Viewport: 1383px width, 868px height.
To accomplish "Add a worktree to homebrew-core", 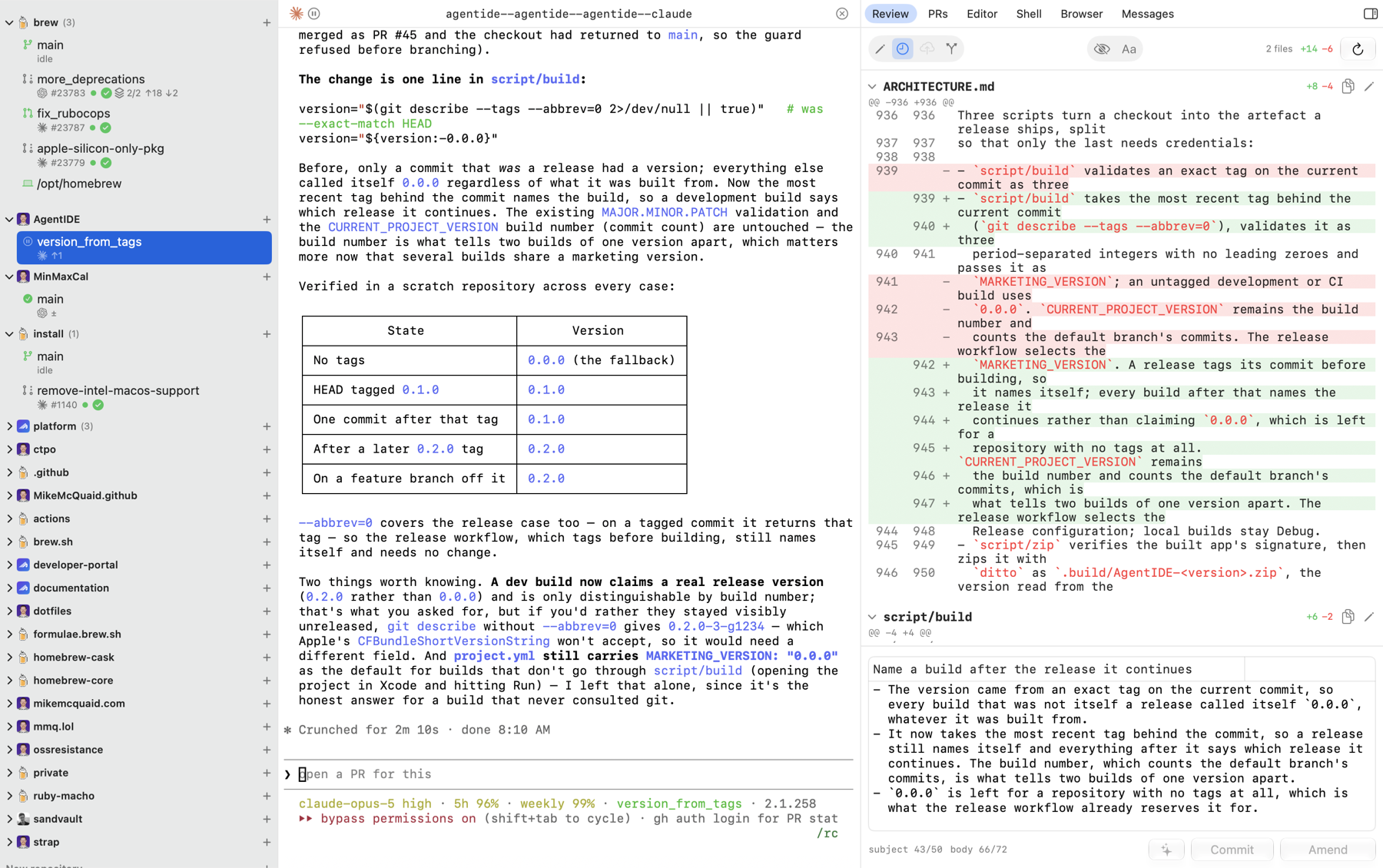I will [x=267, y=681].
